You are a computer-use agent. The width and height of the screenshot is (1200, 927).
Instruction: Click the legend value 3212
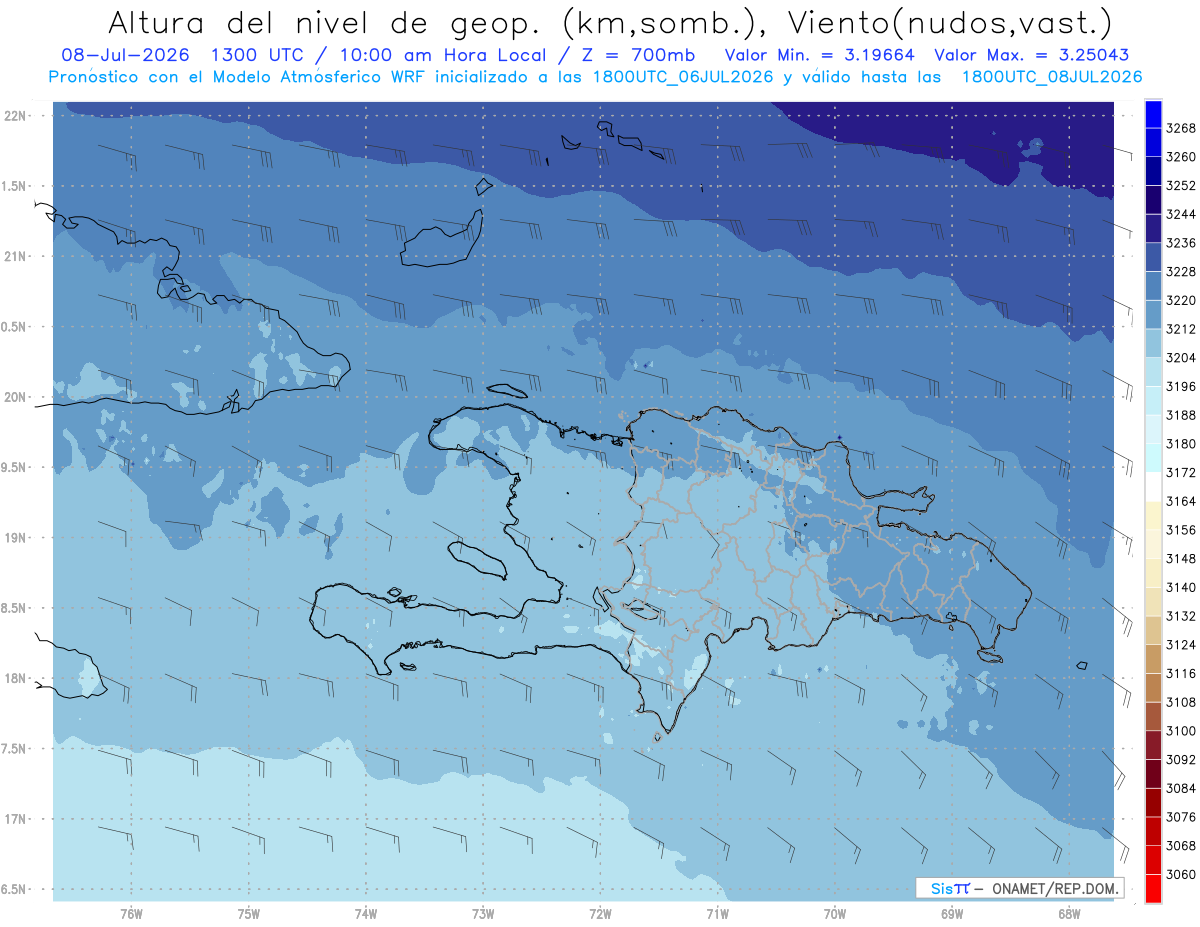pyautogui.click(x=1181, y=329)
